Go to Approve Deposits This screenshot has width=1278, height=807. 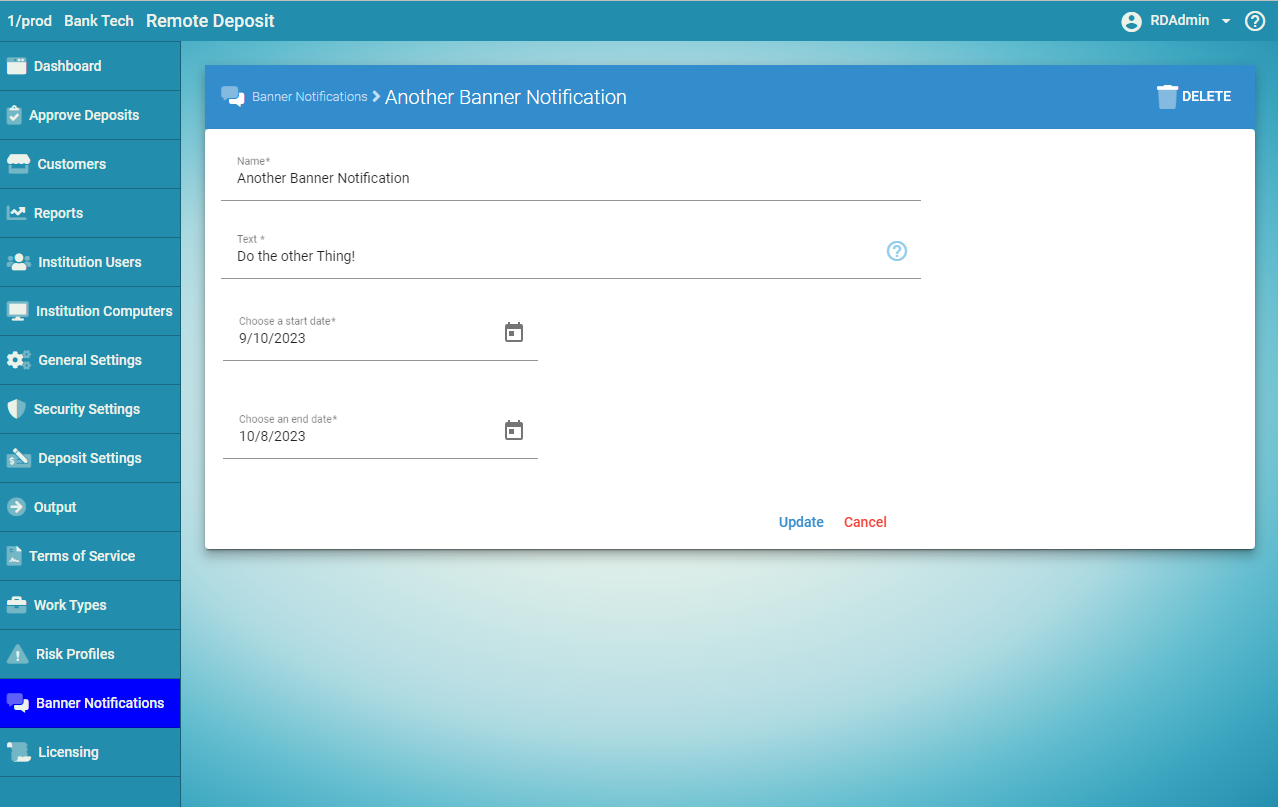point(90,115)
